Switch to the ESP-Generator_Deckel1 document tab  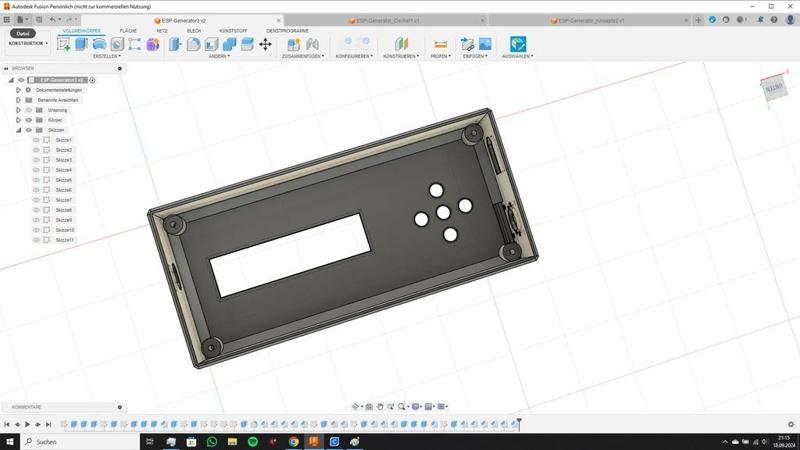coord(385,20)
